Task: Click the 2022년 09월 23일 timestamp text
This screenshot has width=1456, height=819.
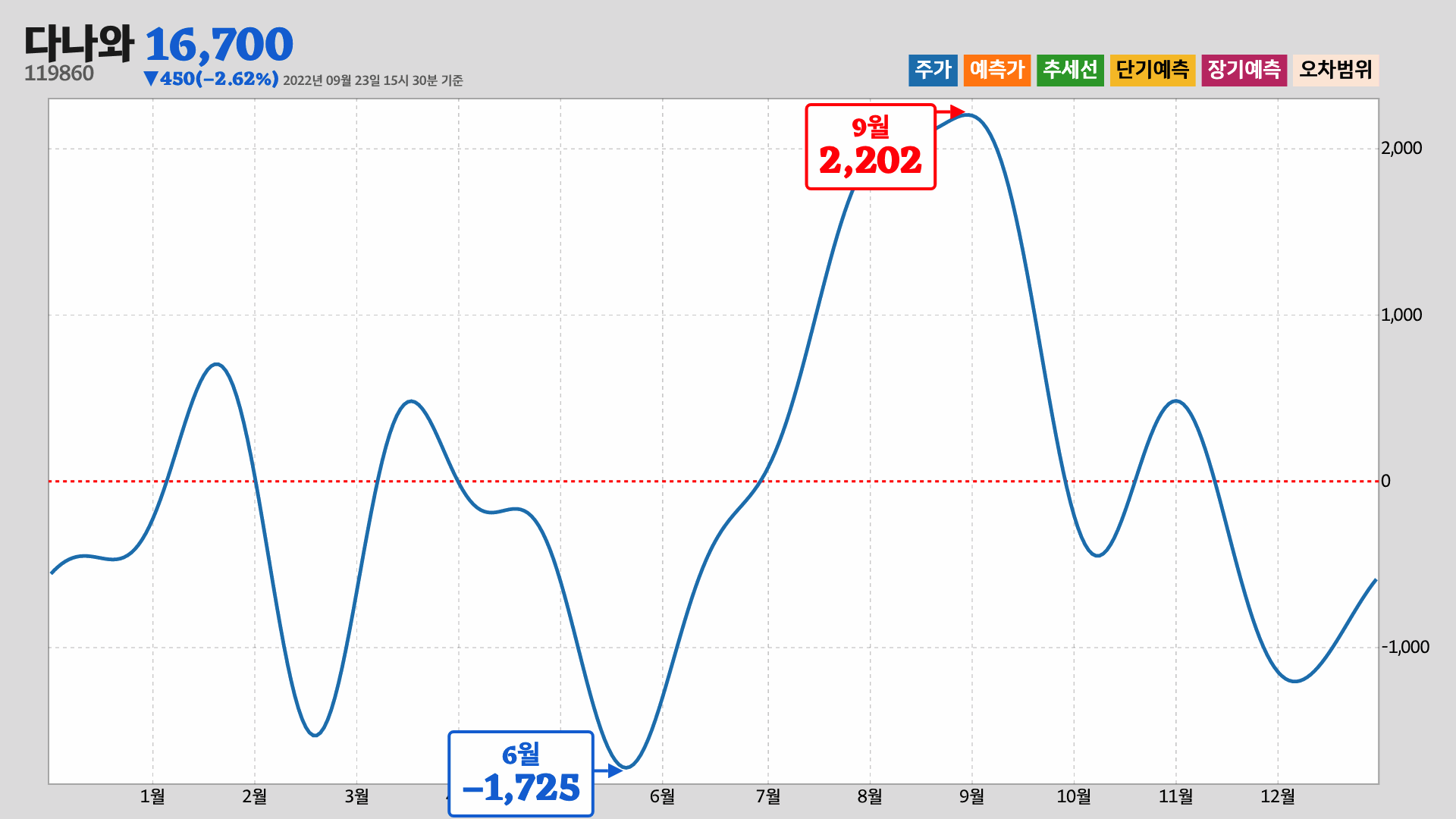Action: tap(373, 80)
